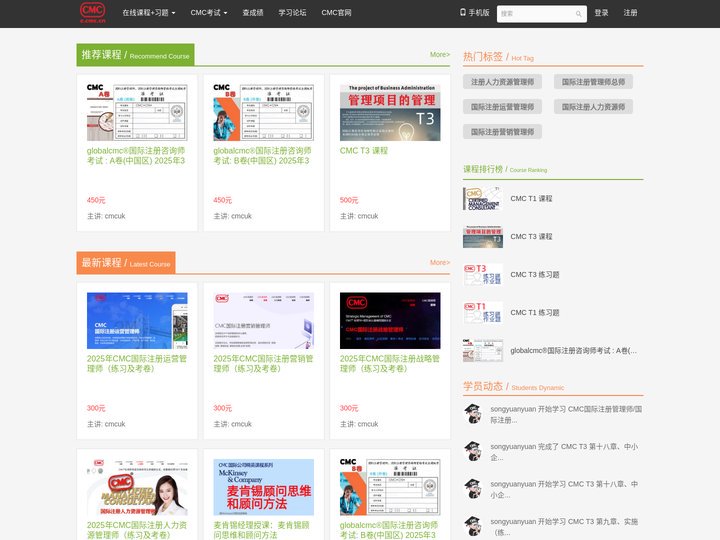Click More> link for recommended courses

coord(439,54)
